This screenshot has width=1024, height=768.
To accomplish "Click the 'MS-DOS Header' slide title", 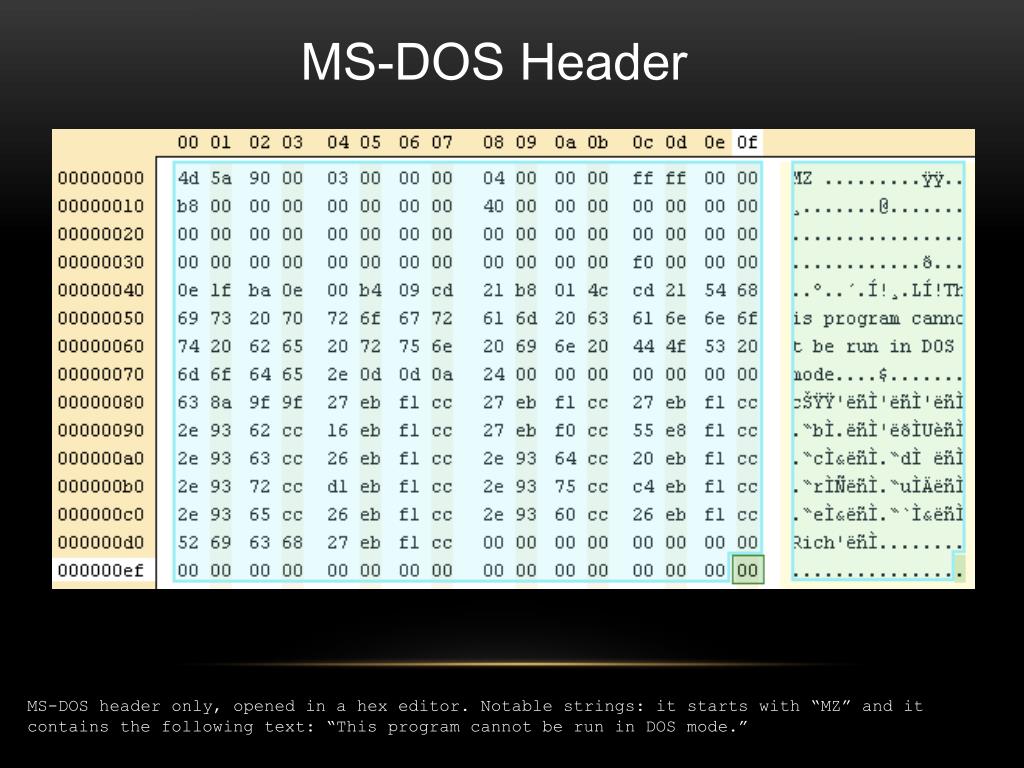I will click(494, 62).
